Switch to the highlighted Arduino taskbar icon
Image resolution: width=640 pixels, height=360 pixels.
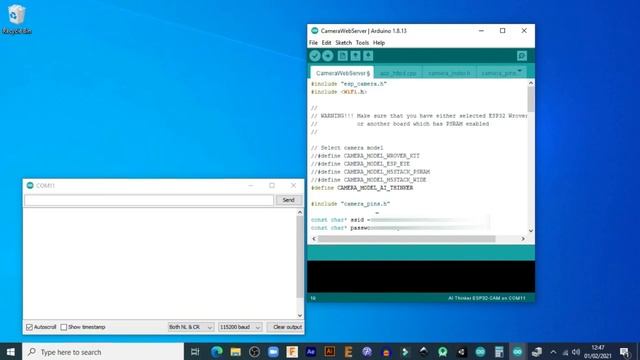518,352
